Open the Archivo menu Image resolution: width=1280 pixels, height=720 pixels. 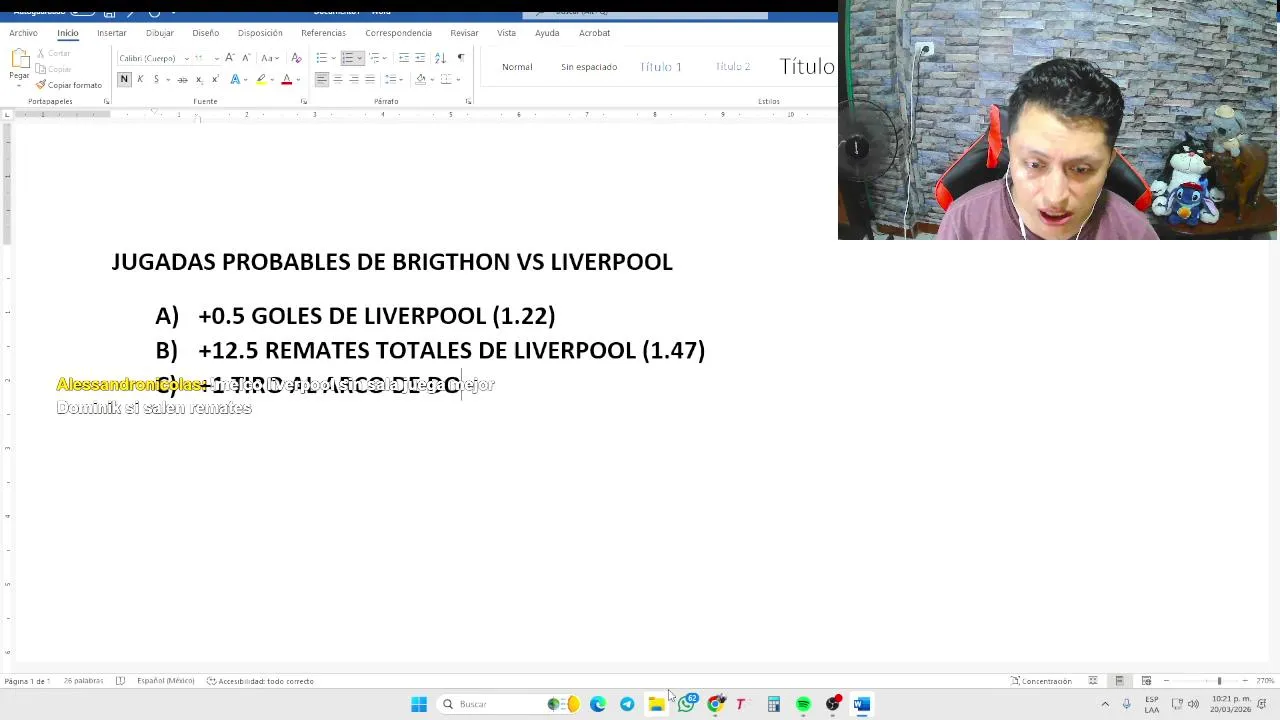(23, 33)
